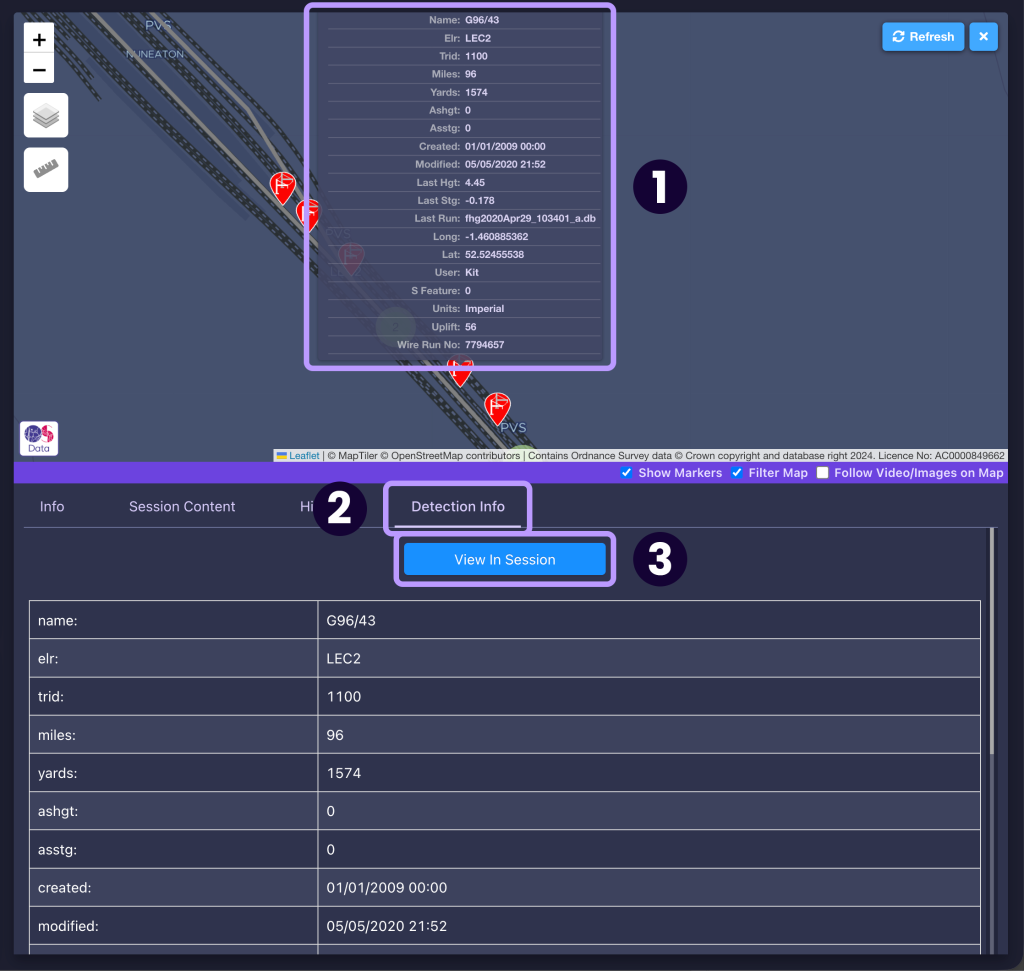Click the User value Kit in popup
This screenshot has width=1024, height=971.
pyautogui.click(x=472, y=272)
